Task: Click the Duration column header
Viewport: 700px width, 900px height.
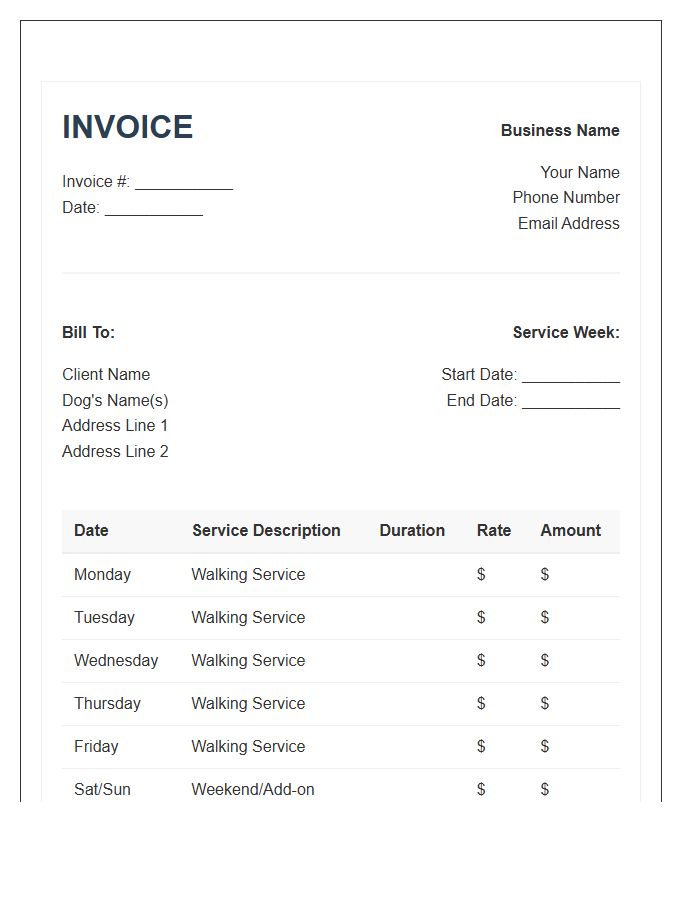Action: point(412,530)
